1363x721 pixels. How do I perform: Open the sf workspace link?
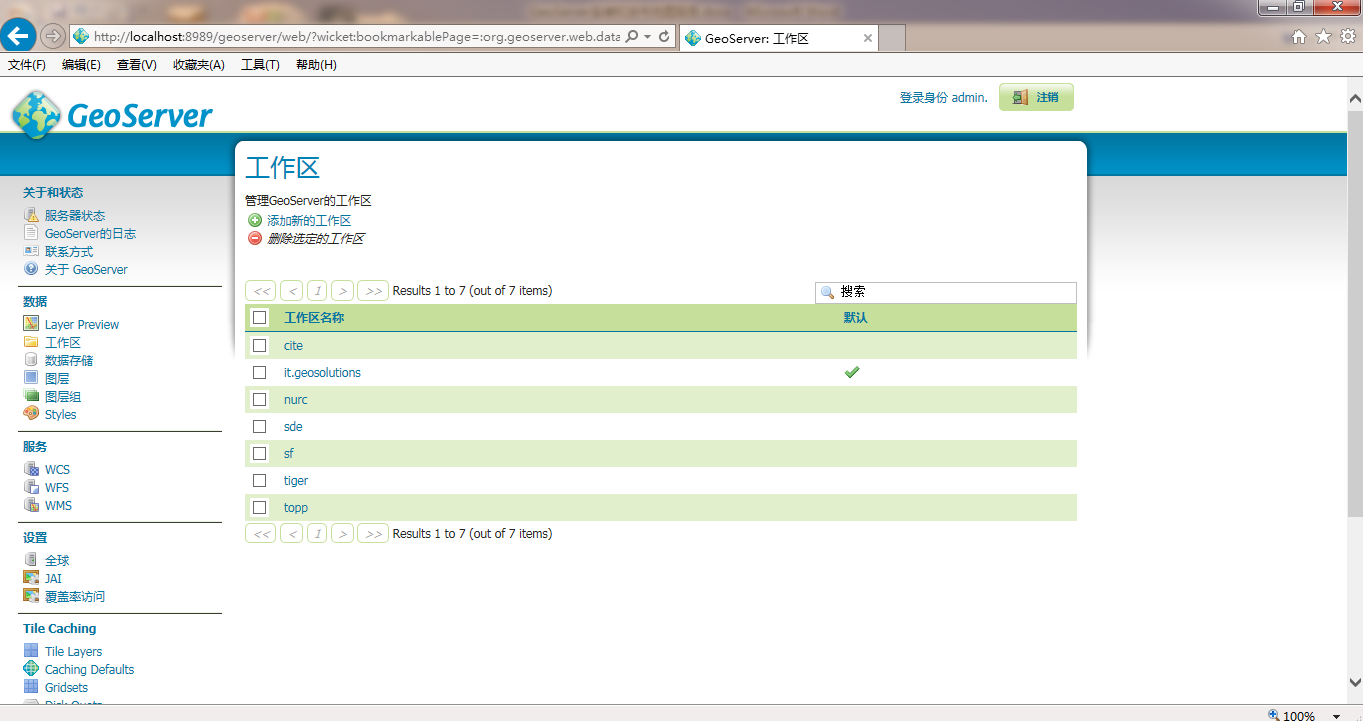[x=289, y=453]
